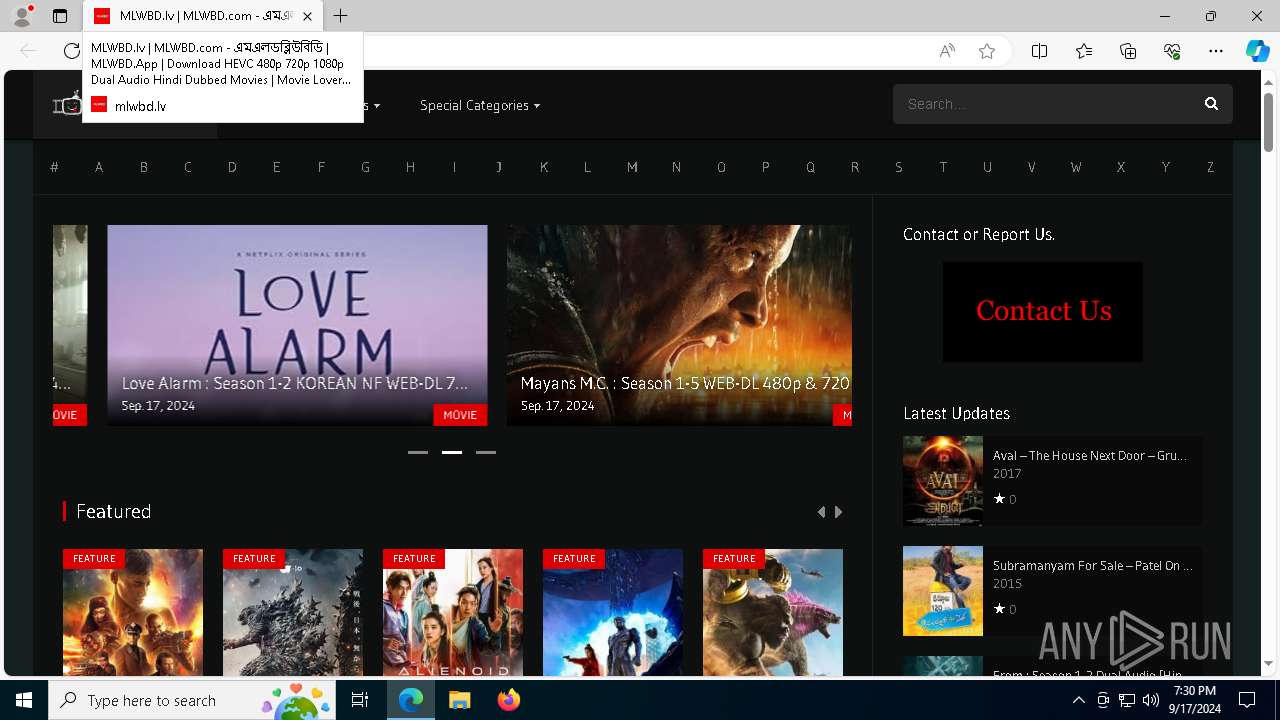This screenshot has height=720, width=1280.
Task: Open the Favorites list icon
Action: pos(1084,51)
